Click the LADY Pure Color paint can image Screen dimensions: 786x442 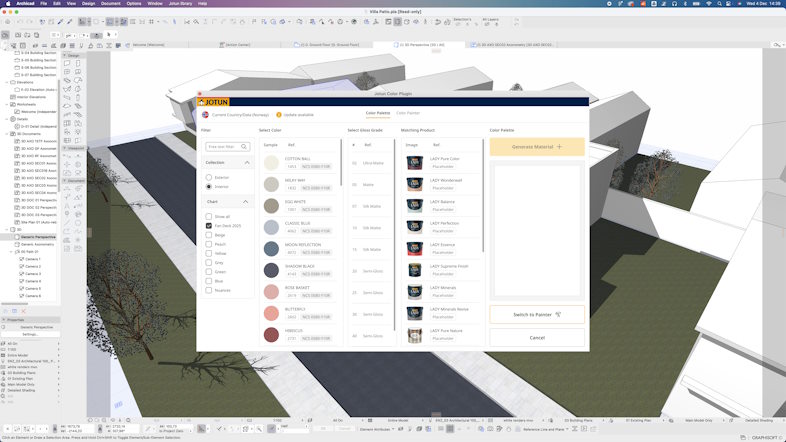[x=415, y=163]
